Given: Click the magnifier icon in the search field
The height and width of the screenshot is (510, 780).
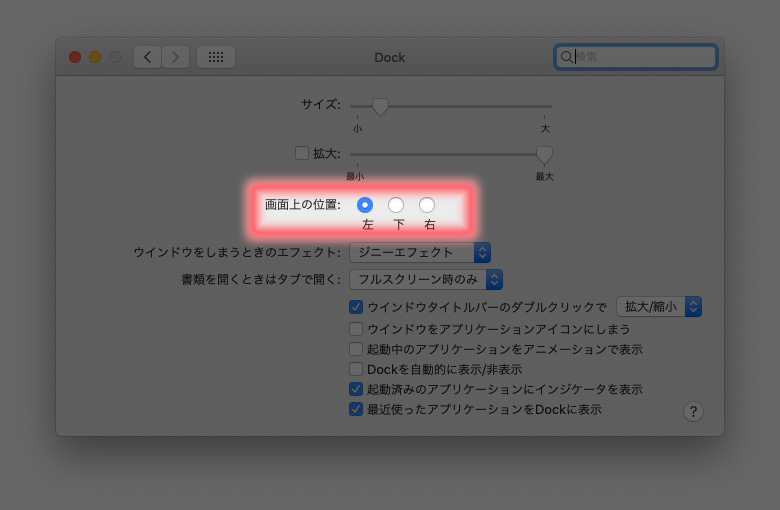Looking at the screenshot, I should [x=566, y=57].
